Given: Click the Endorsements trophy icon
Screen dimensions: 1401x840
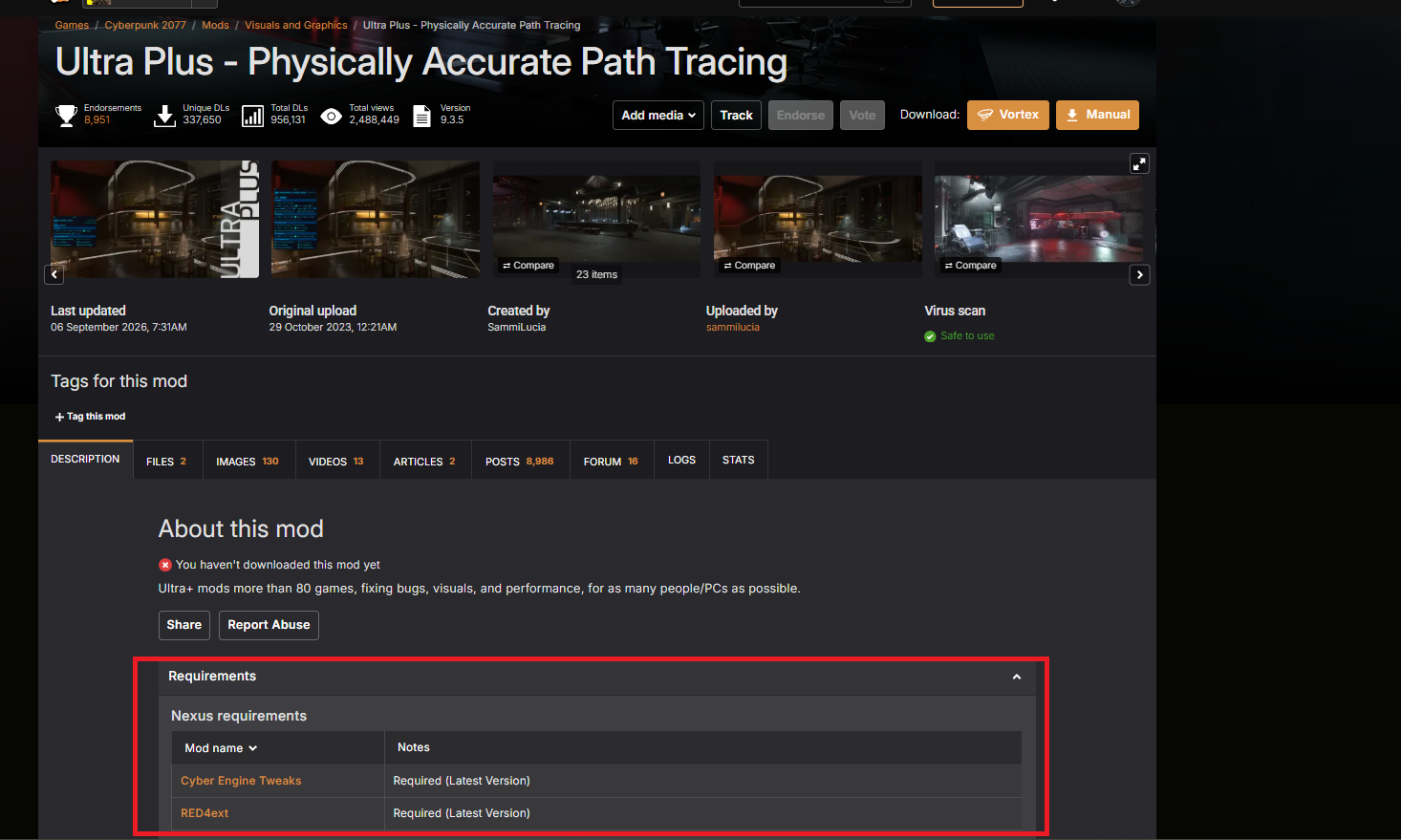Looking at the screenshot, I should pyautogui.click(x=66, y=116).
